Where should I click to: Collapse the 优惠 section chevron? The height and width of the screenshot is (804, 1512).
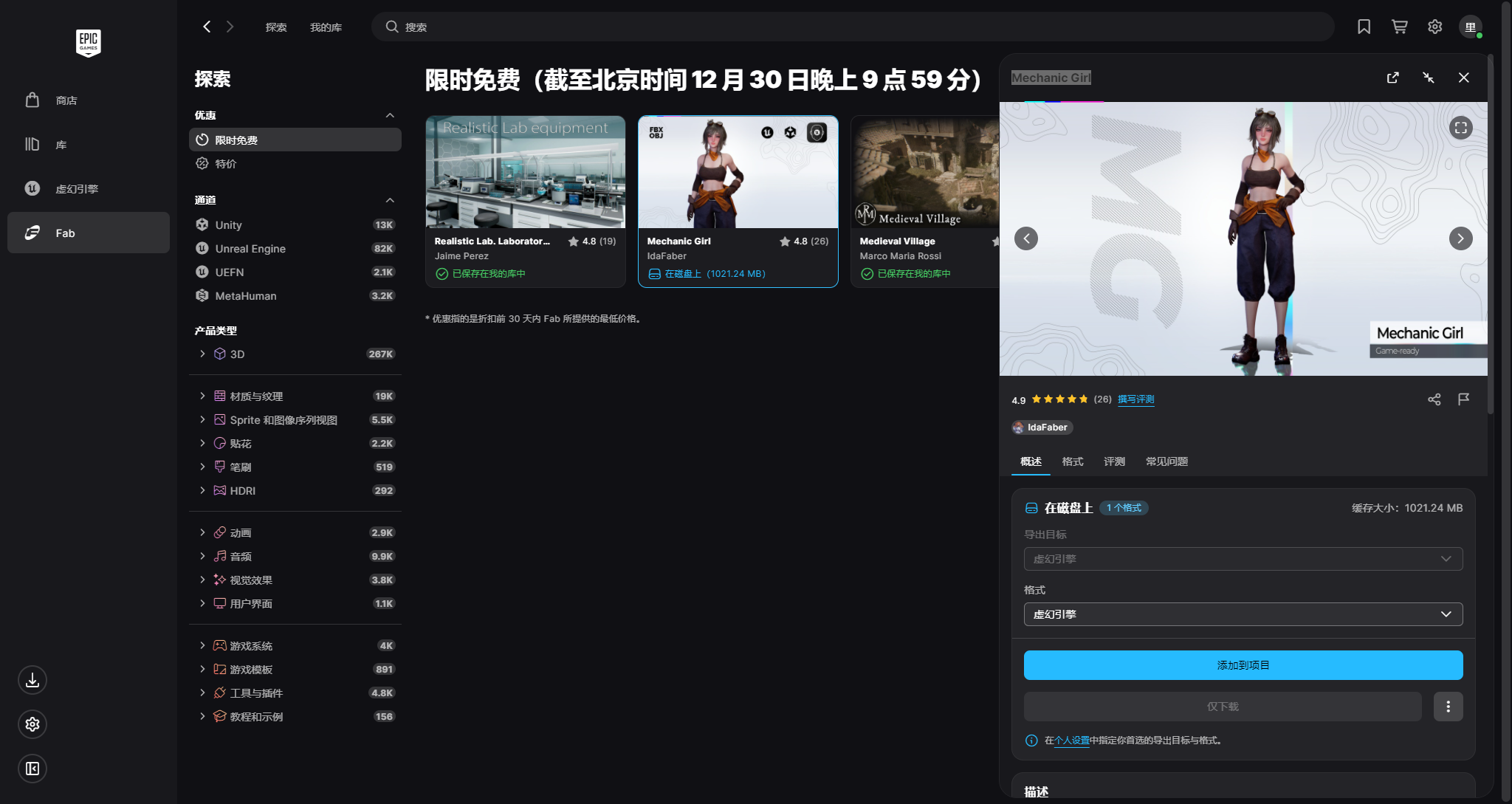[390, 115]
